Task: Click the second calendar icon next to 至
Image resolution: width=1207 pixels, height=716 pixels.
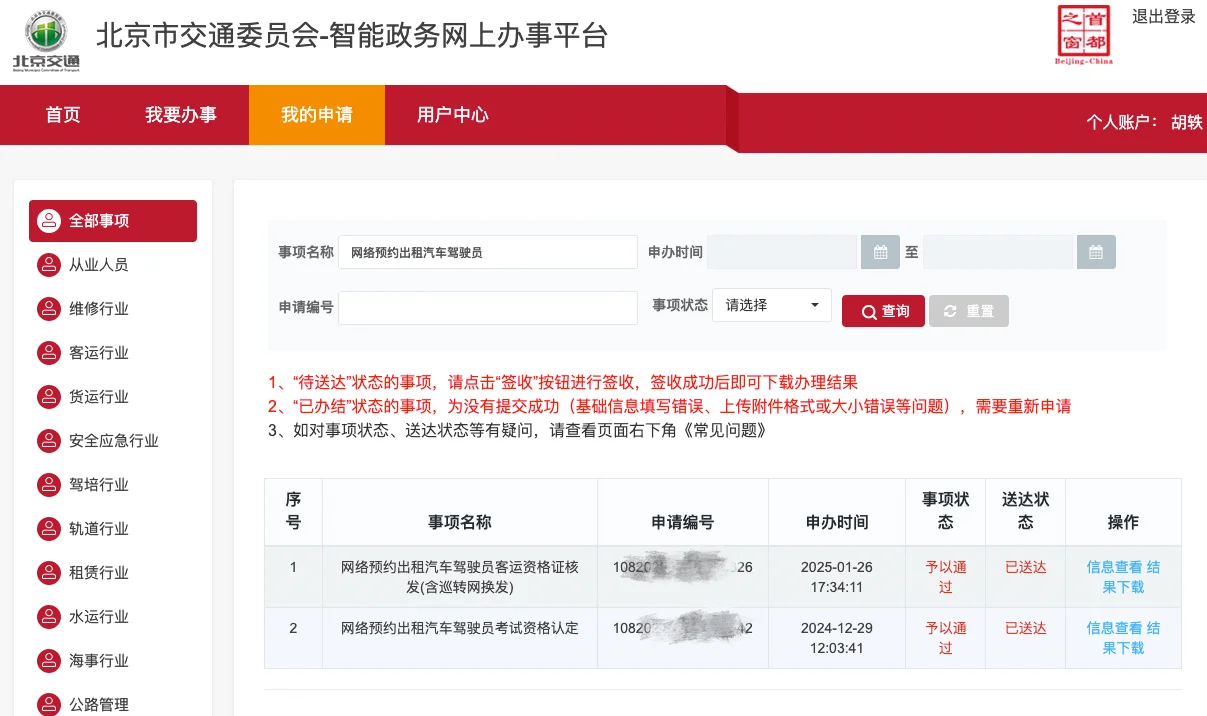Action: coord(1096,252)
